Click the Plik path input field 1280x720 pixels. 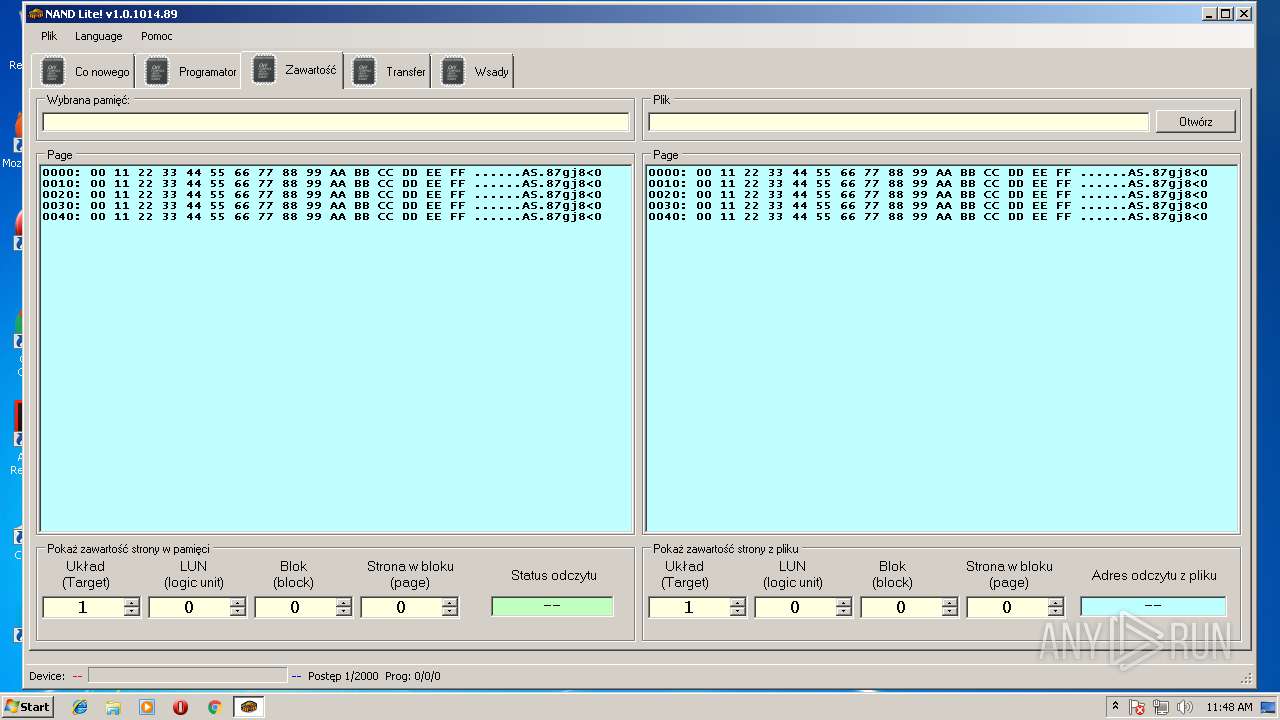(898, 122)
